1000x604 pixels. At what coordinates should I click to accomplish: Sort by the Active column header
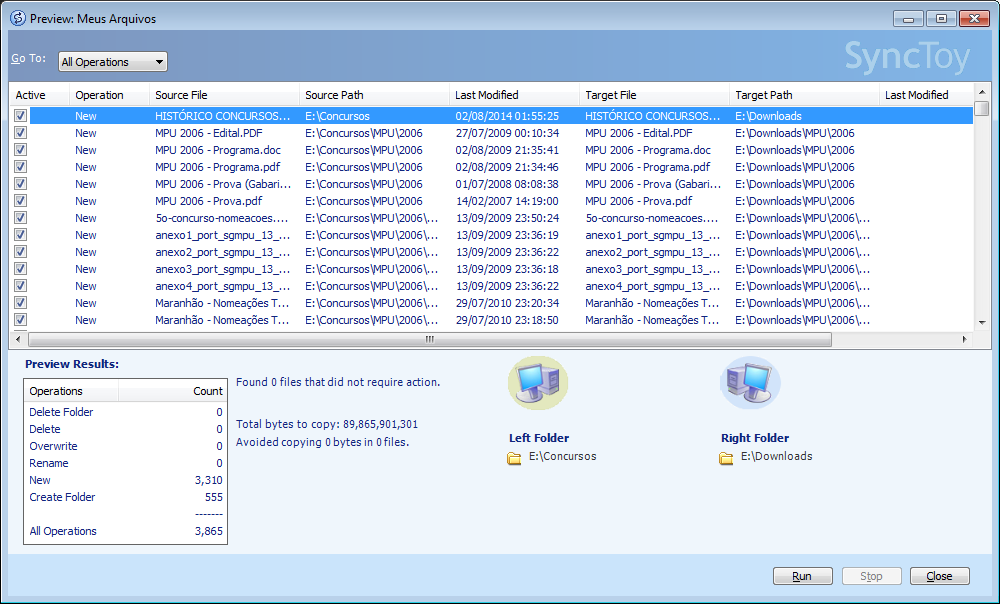(x=40, y=95)
